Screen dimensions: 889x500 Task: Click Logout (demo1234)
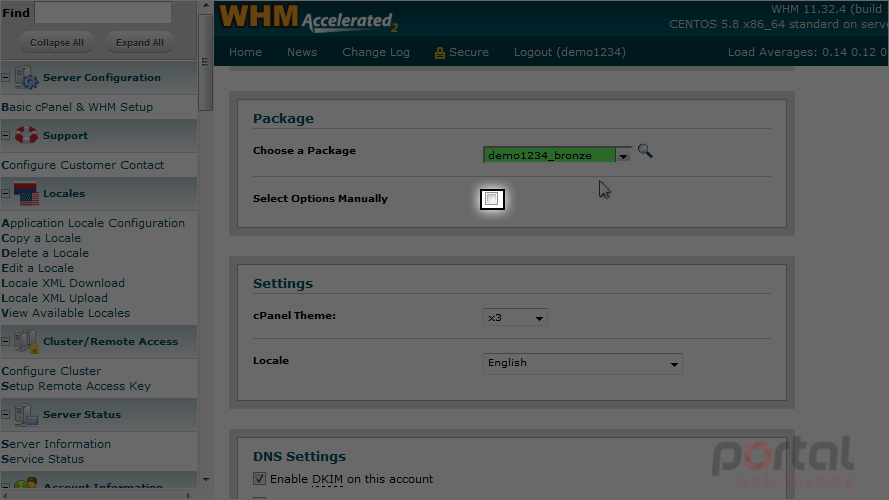tap(570, 52)
